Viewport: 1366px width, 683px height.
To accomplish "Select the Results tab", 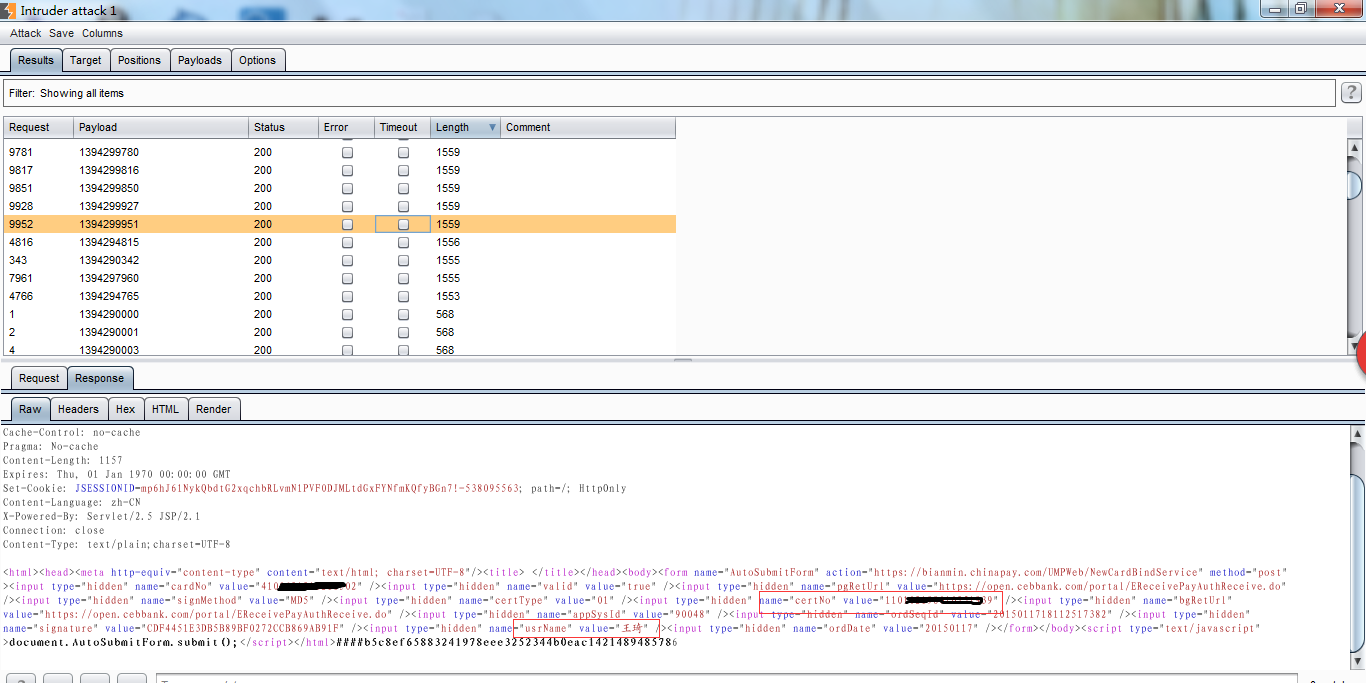I will [36, 60].
